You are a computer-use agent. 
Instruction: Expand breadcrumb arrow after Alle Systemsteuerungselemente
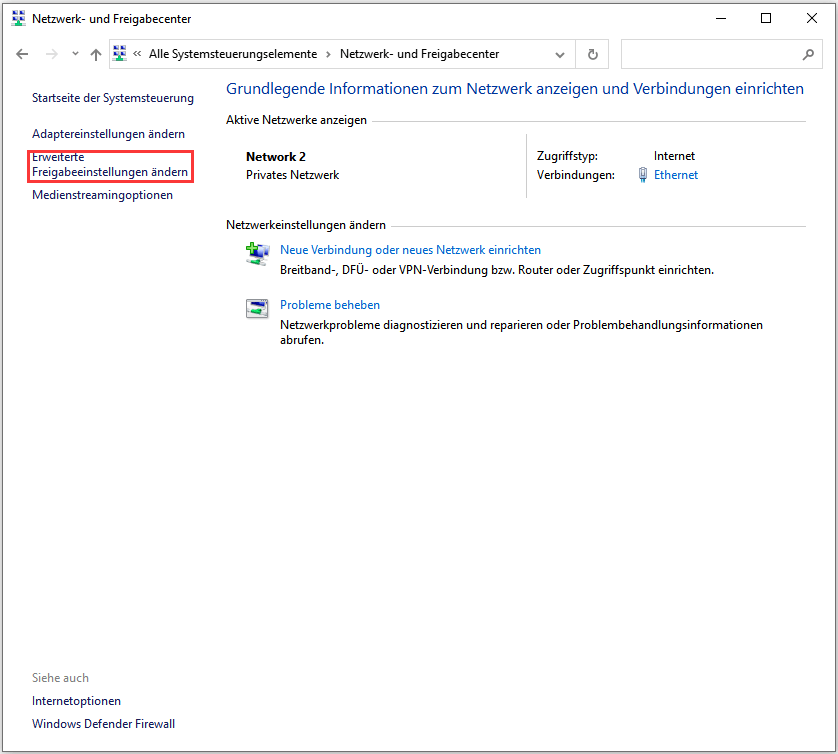click(329, 54)
